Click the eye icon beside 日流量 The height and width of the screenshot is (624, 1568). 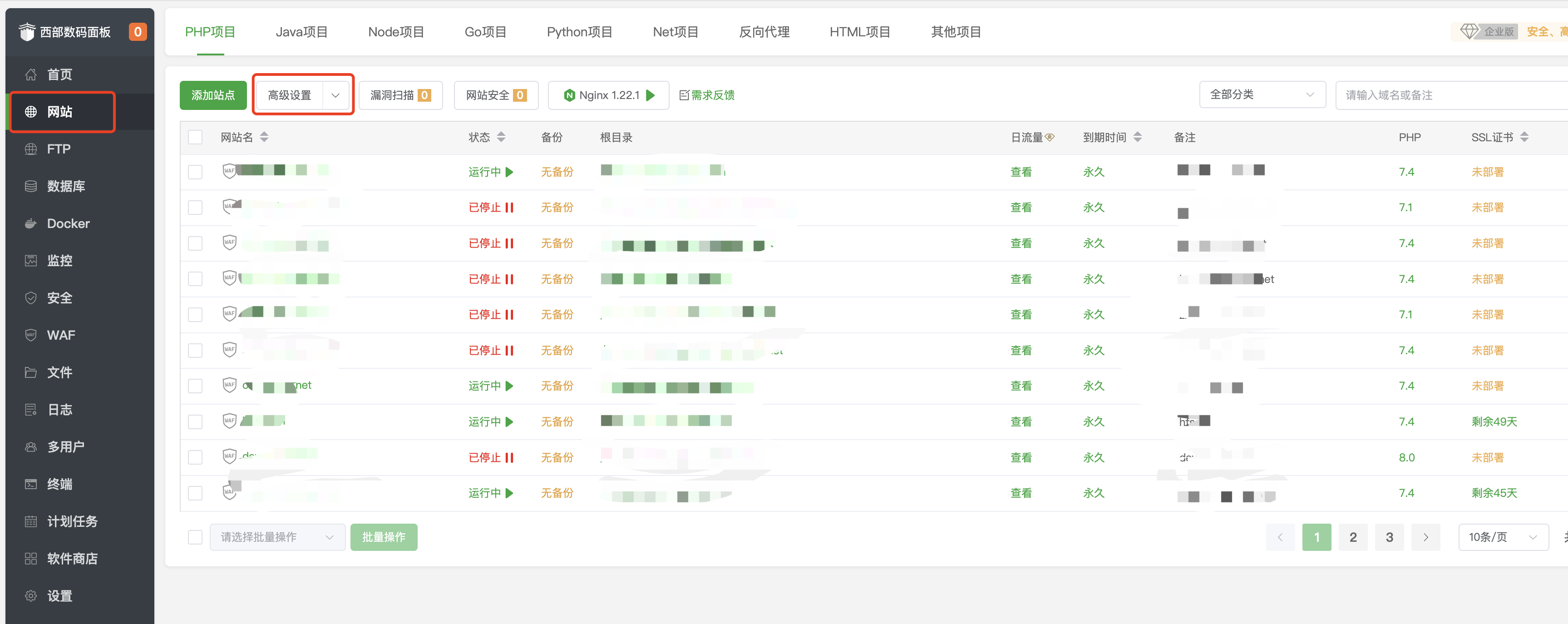(x=1050, y=138)
